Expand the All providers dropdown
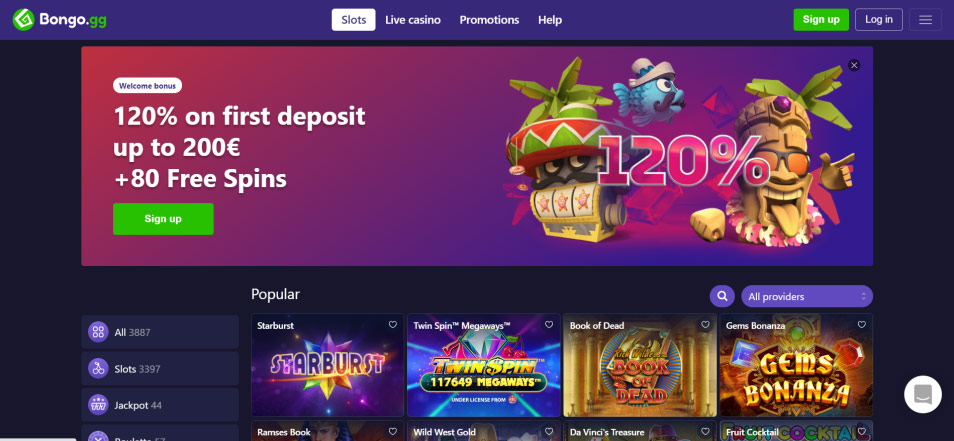 tap(807, 296)
